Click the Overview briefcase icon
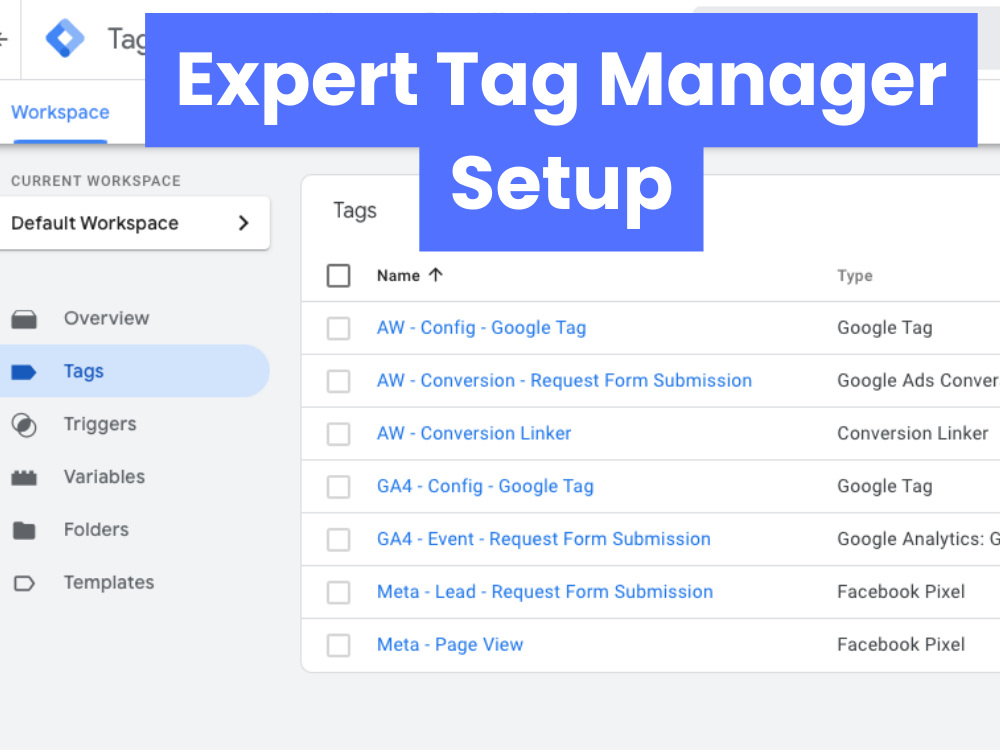 pos(24,319)
